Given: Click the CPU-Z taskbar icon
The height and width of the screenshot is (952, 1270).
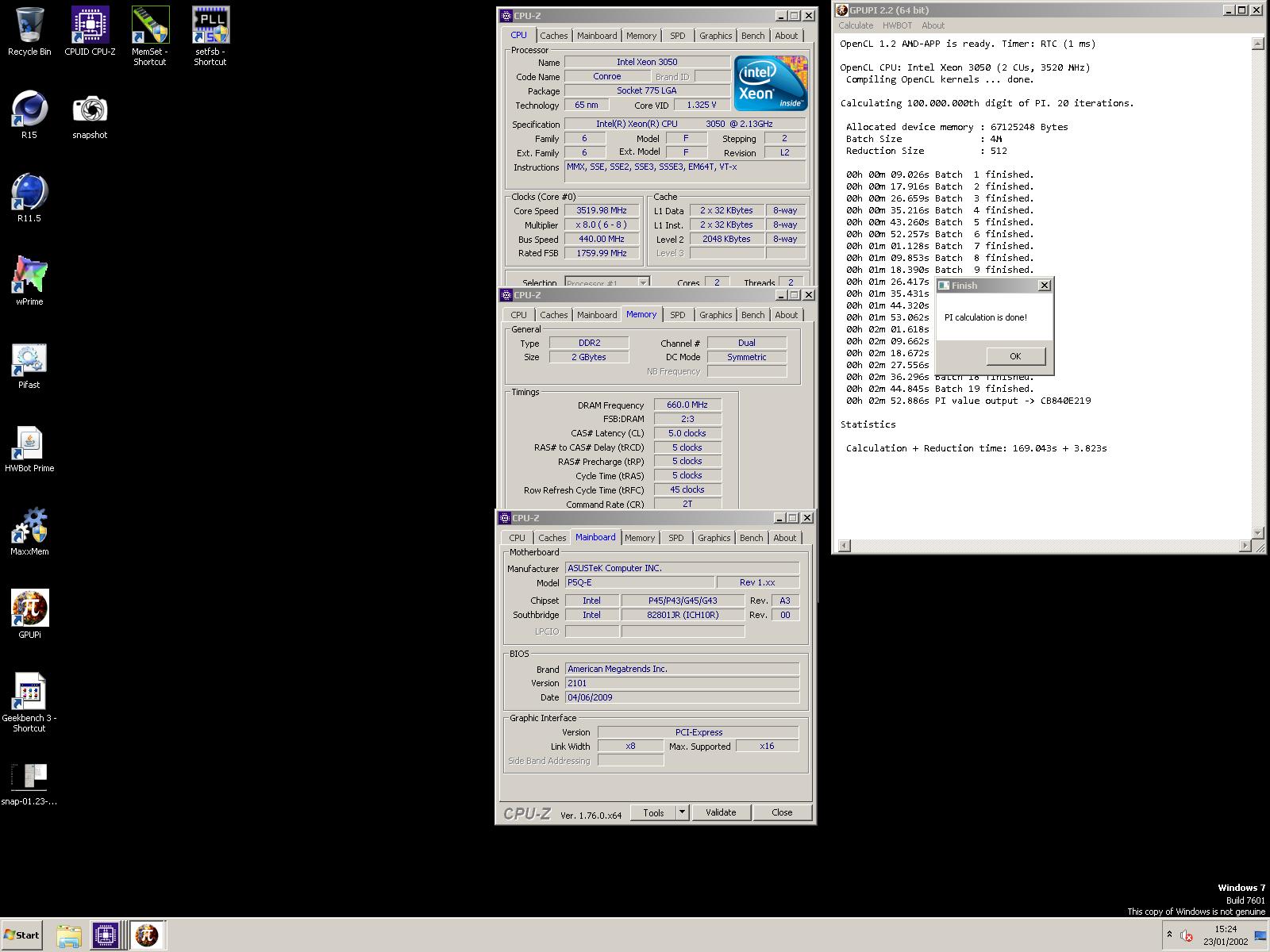Looking at the screenshot, I should pyautogui.click(x=105, y=935).
